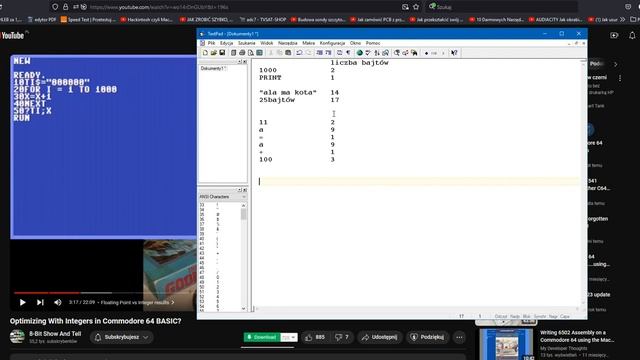Viewport: 640px width, 360px height.
Task: Click the 8-Bit Show And Tell channel avatar
Action: point(17,337)
